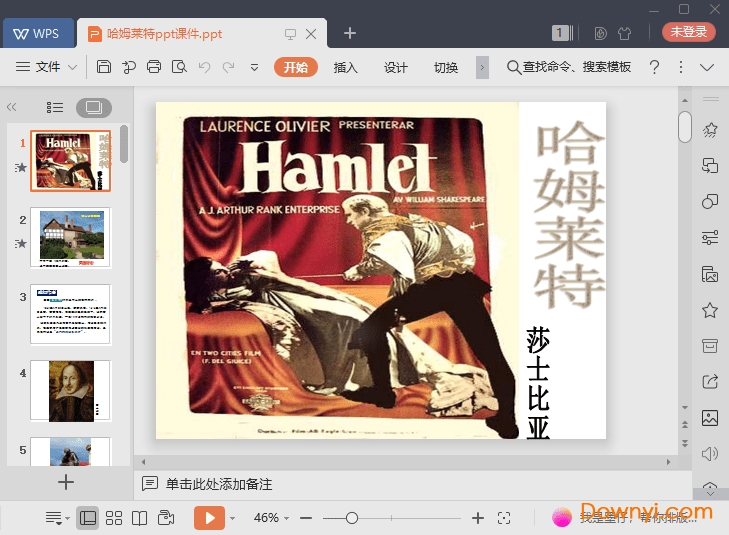Switch to slide sorter view

pos(114,517)
